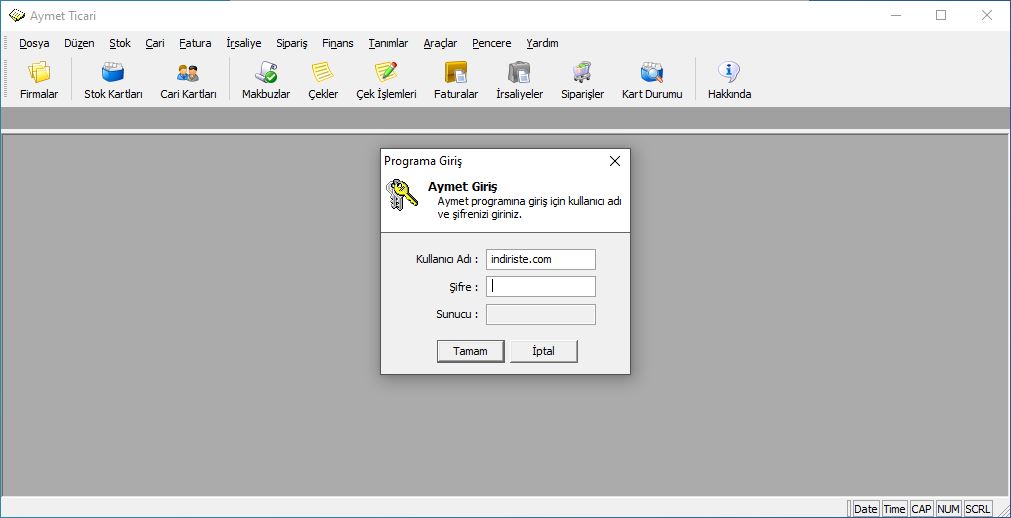Image resolution: width=1011 pixels, height=518 pixels.
Task: Open Siparişler from the toolbar
Action: tap(582, 80)
